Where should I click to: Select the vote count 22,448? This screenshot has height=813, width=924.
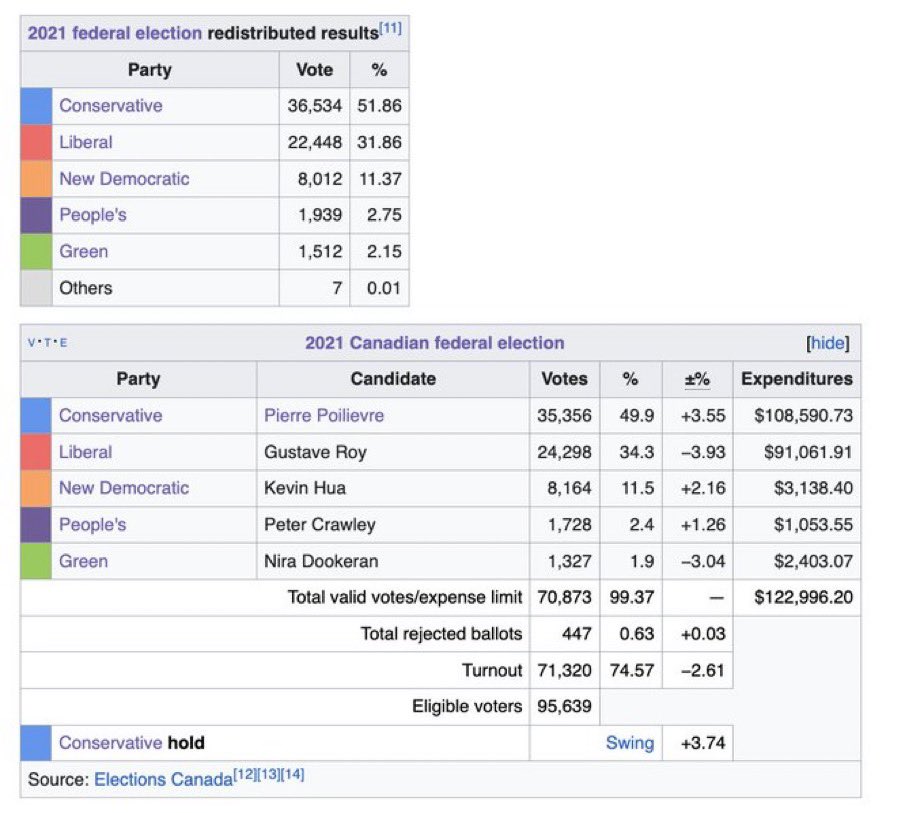click(314, 142)
